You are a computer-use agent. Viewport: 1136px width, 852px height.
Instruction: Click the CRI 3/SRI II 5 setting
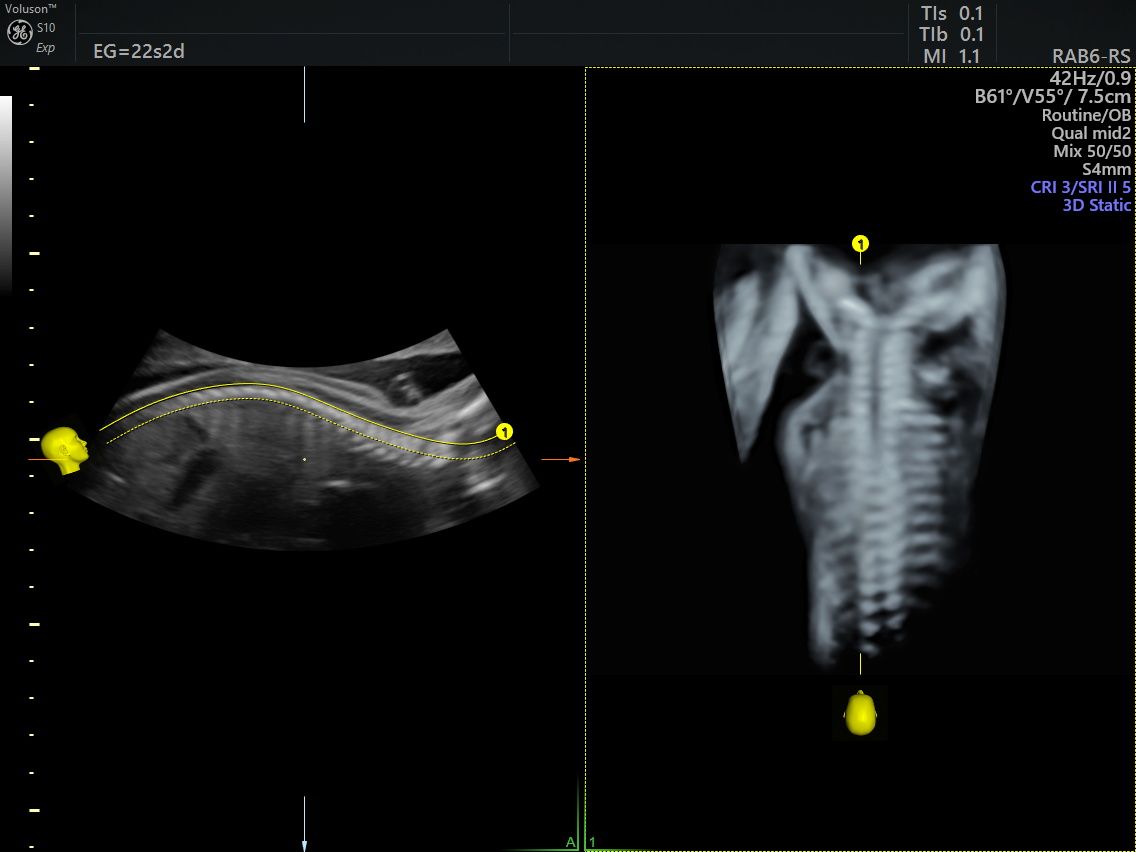[1080, 187]
